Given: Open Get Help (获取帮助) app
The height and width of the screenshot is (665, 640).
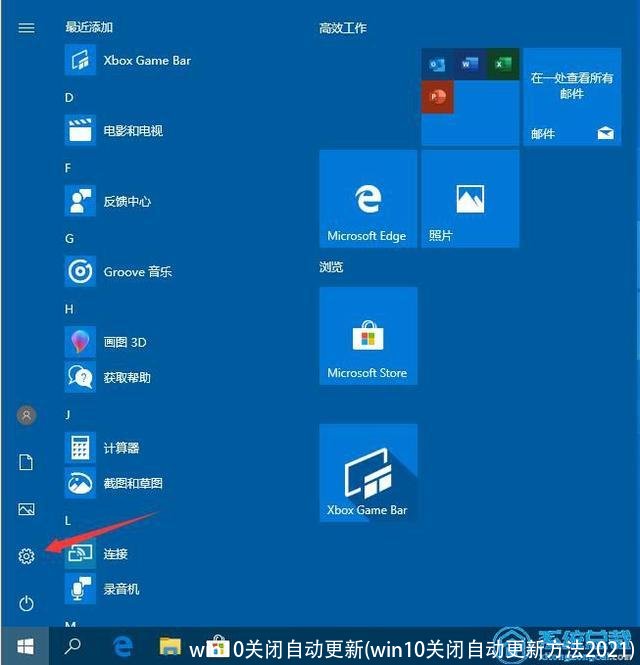Looking at the screenshot, I should (x=108, y=377).
